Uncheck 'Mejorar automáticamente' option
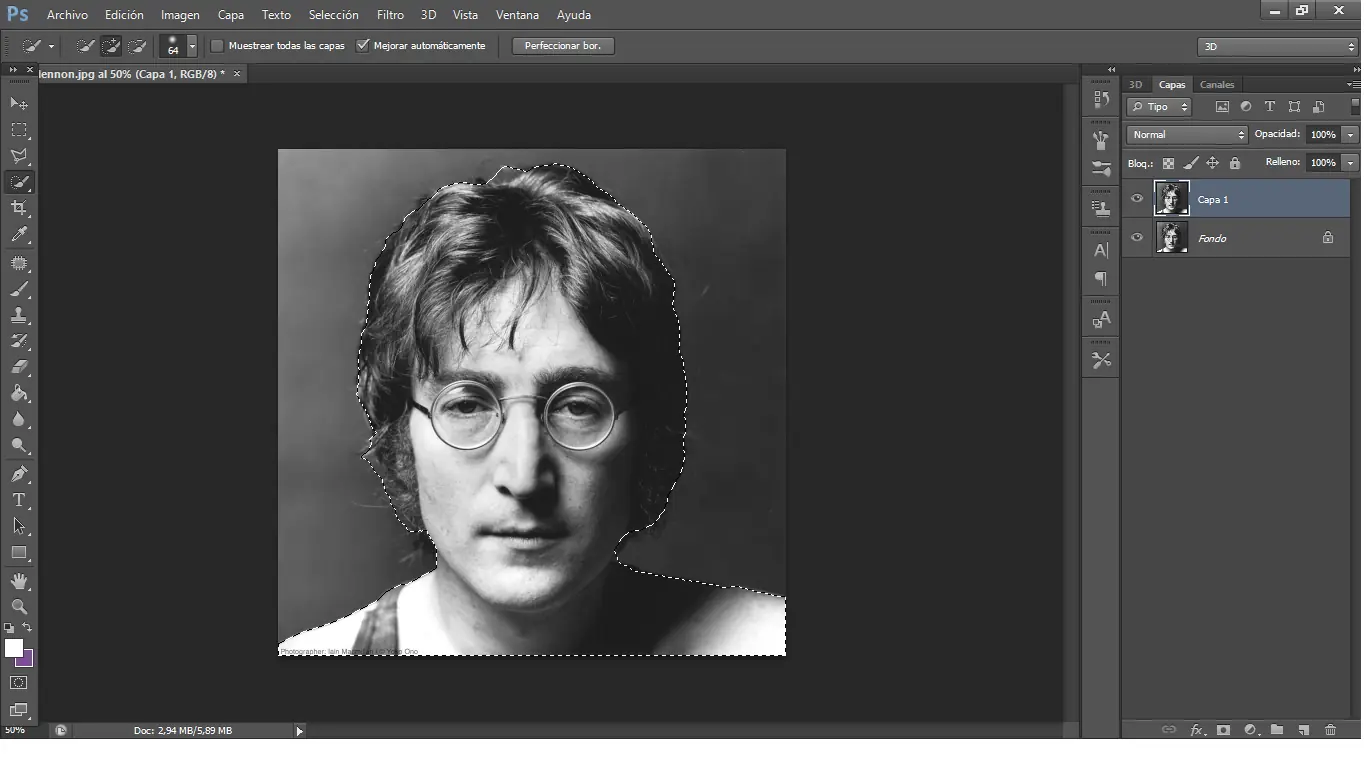Viewport: 1366px width, 768px height. [363, 46]
